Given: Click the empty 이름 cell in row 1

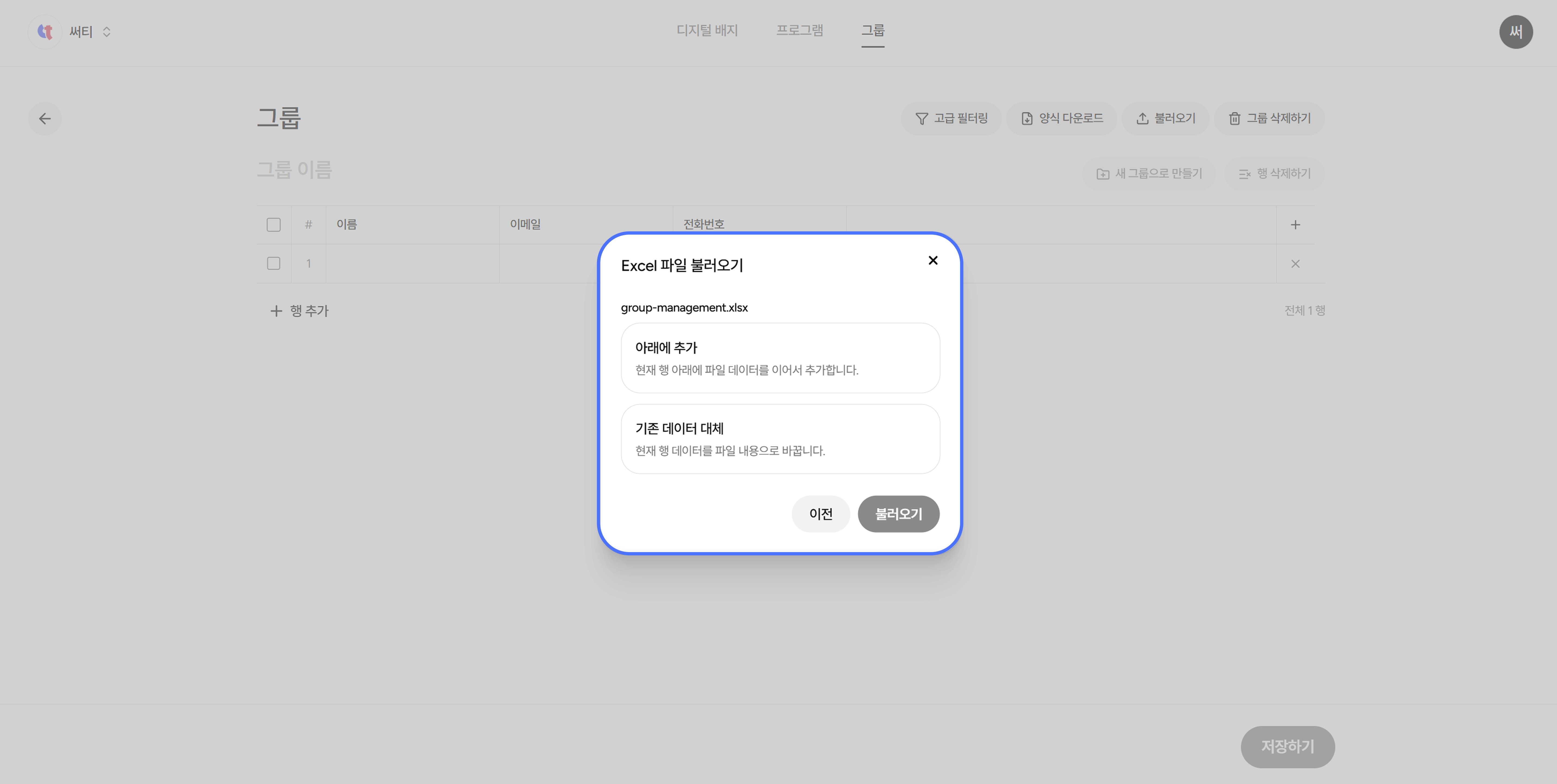Looking at the screenshot, I should click(413, 263).
